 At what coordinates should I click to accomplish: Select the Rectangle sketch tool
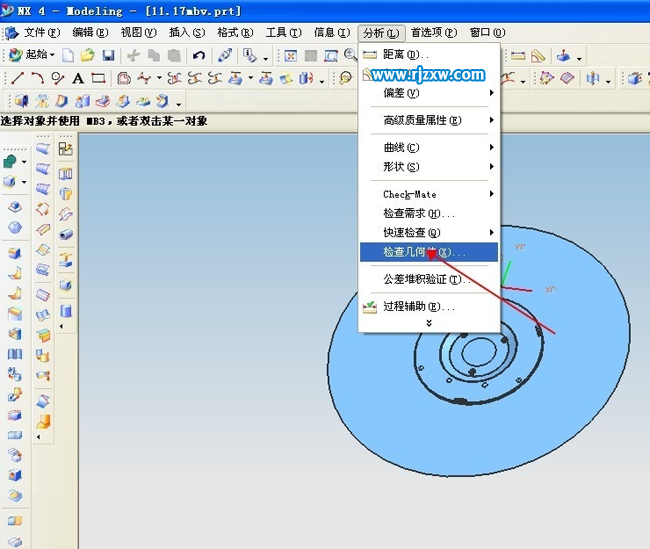(98, 78)
